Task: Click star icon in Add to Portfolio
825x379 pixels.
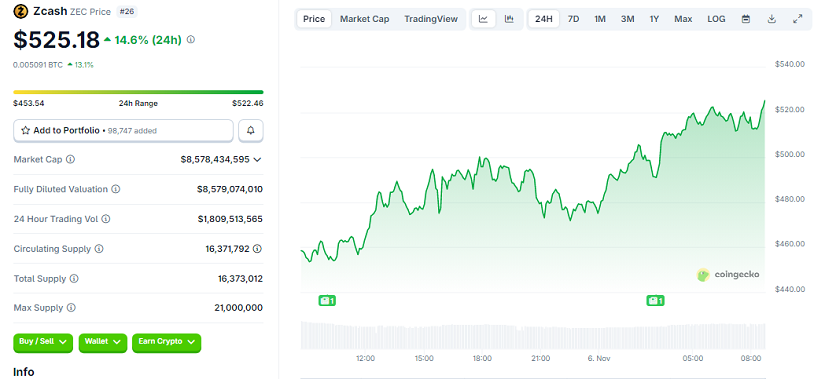Action: pyautogui.click(x=25, y=131)
